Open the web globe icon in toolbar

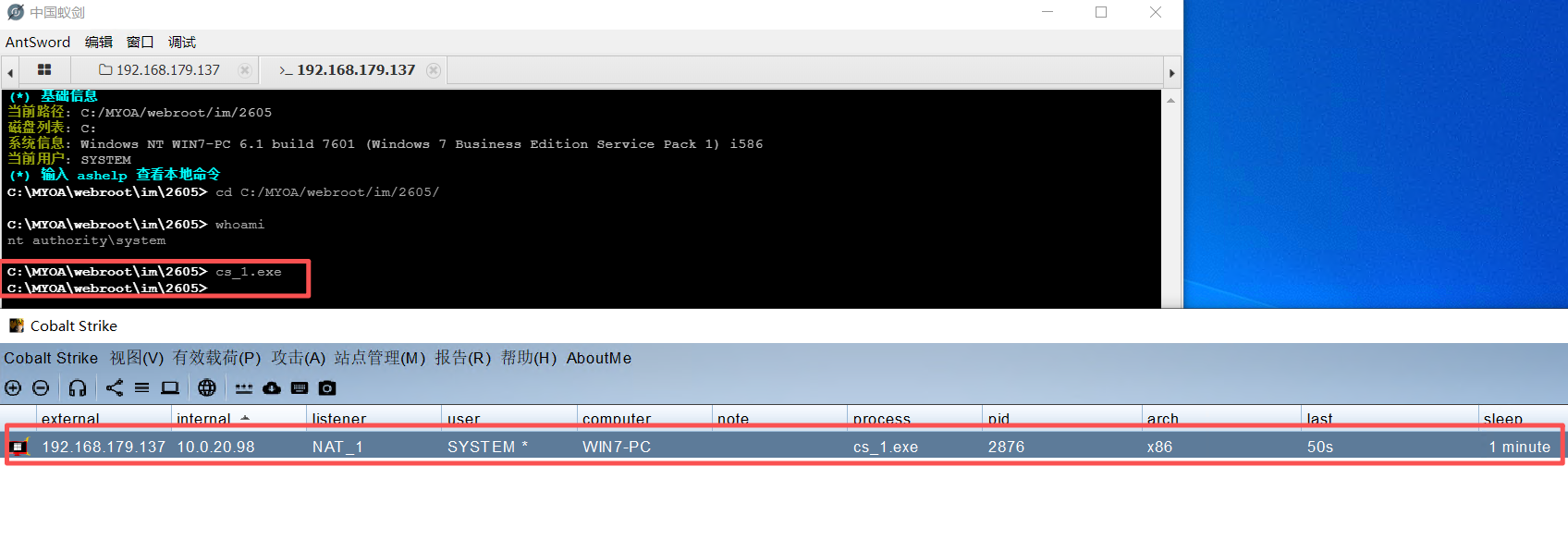pyautogui.click(x=207, y=388)
